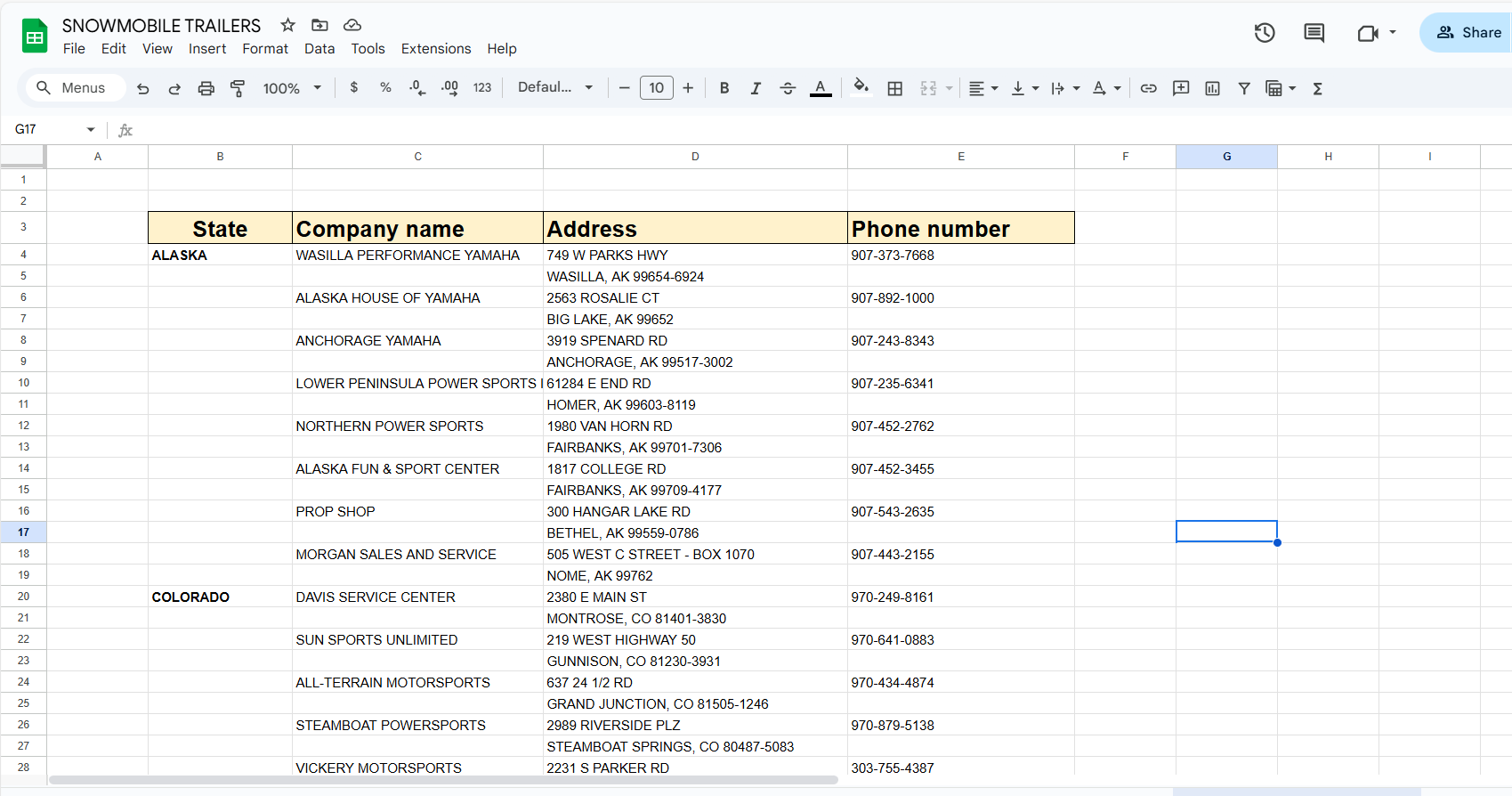Open the Edit menu

113,49
